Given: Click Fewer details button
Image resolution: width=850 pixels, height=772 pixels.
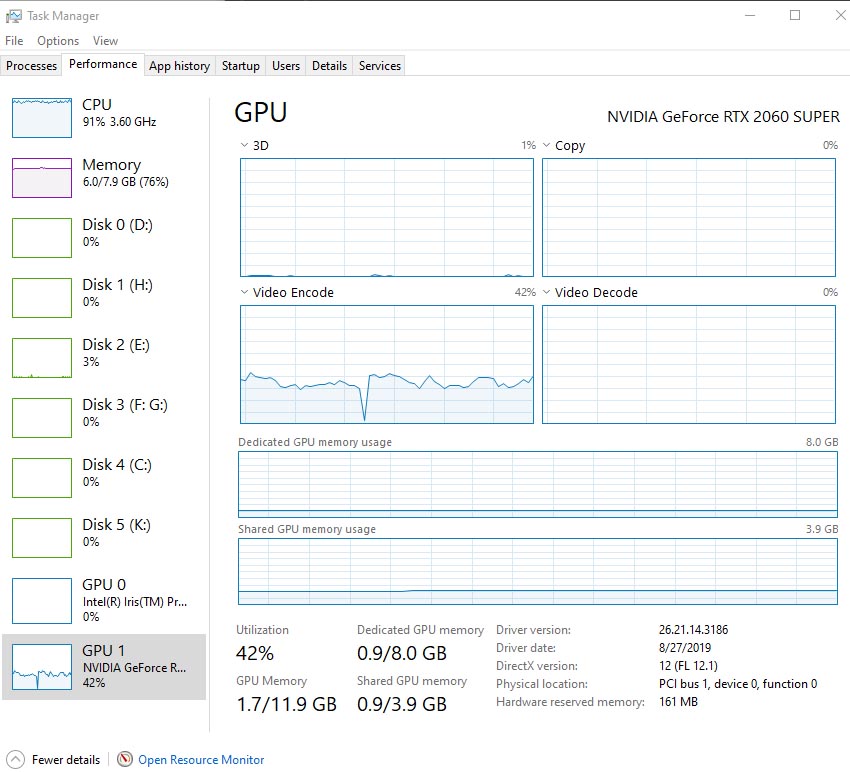Looking at the screenshot, I should click(x=66, y=760).
